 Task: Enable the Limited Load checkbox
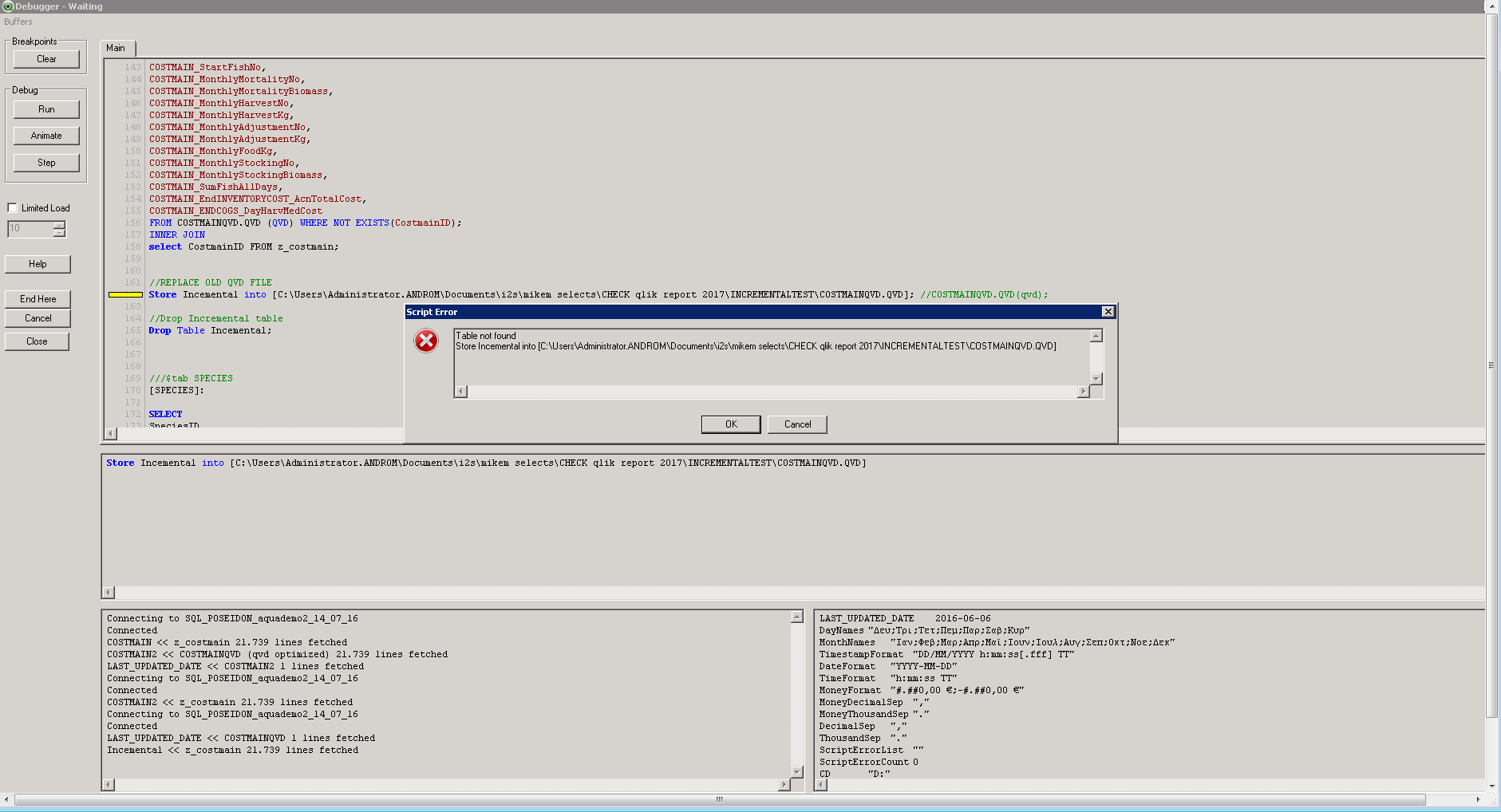click(x=13, y=208)
